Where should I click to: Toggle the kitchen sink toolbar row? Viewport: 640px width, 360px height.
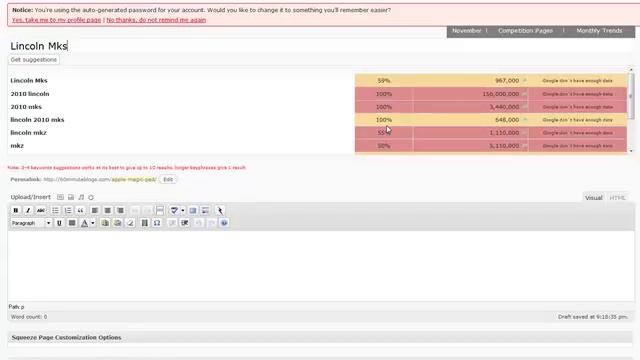coord(205,210)
